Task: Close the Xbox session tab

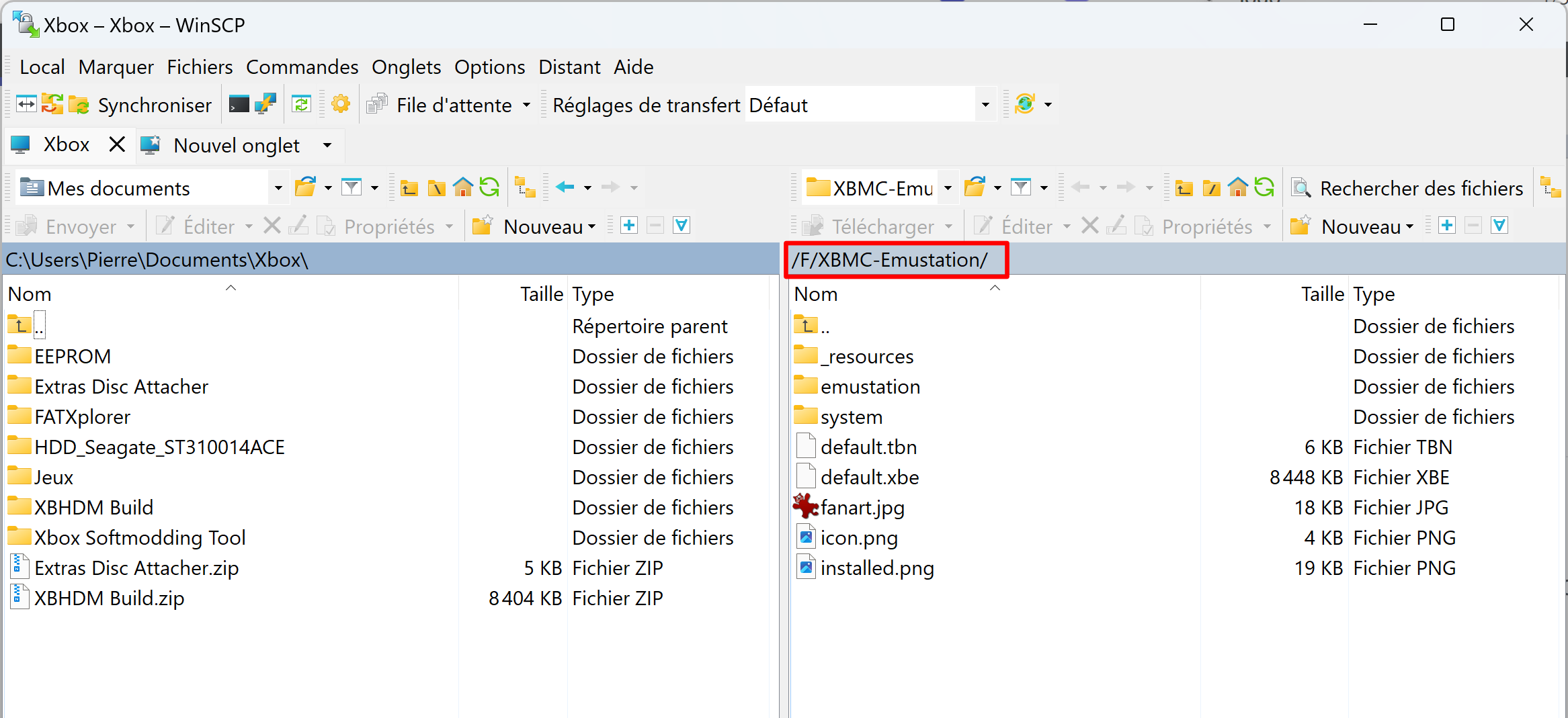Action: click(x=117, y=144)
